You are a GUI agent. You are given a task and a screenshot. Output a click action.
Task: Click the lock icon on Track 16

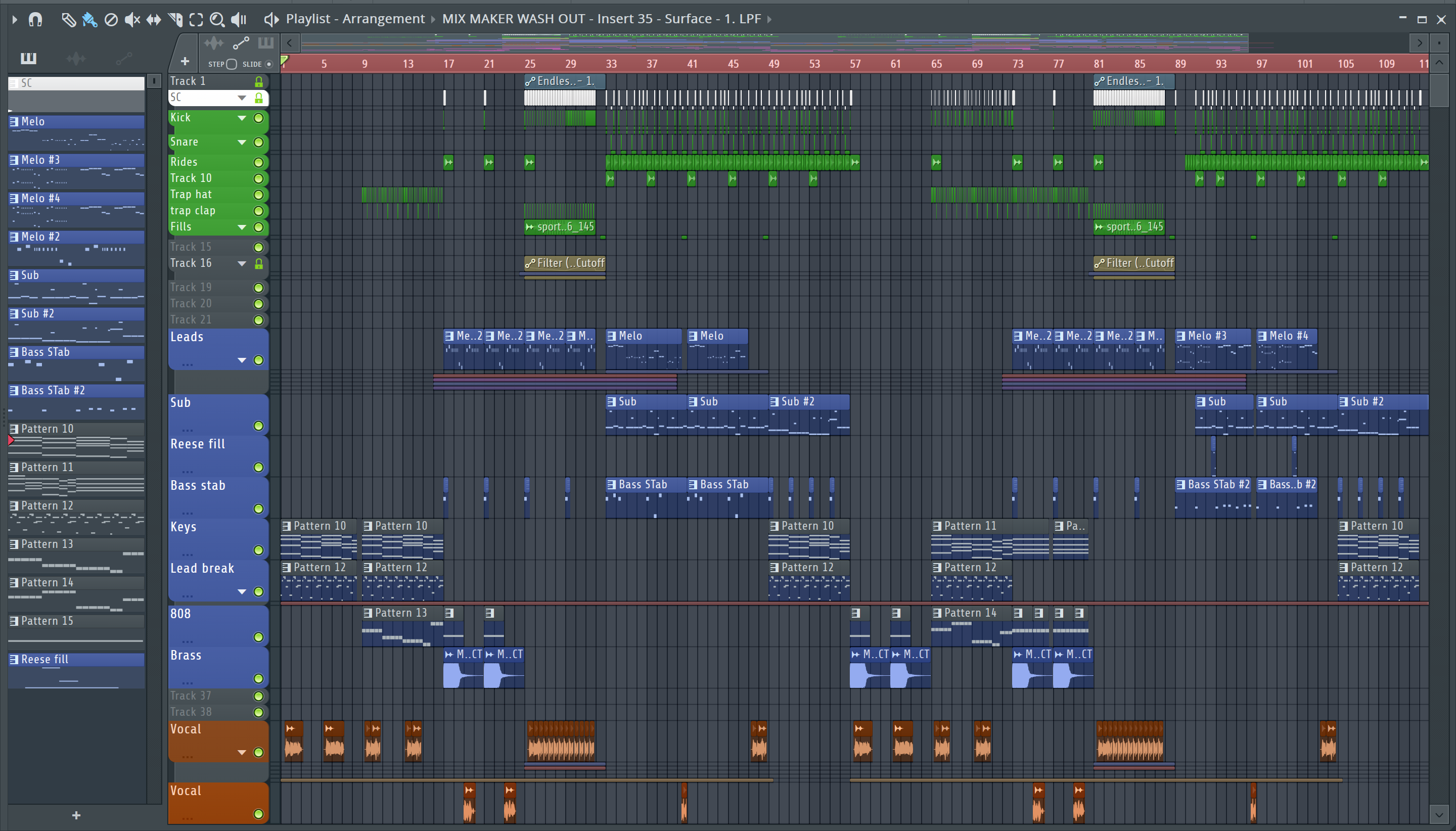(258, 264)
